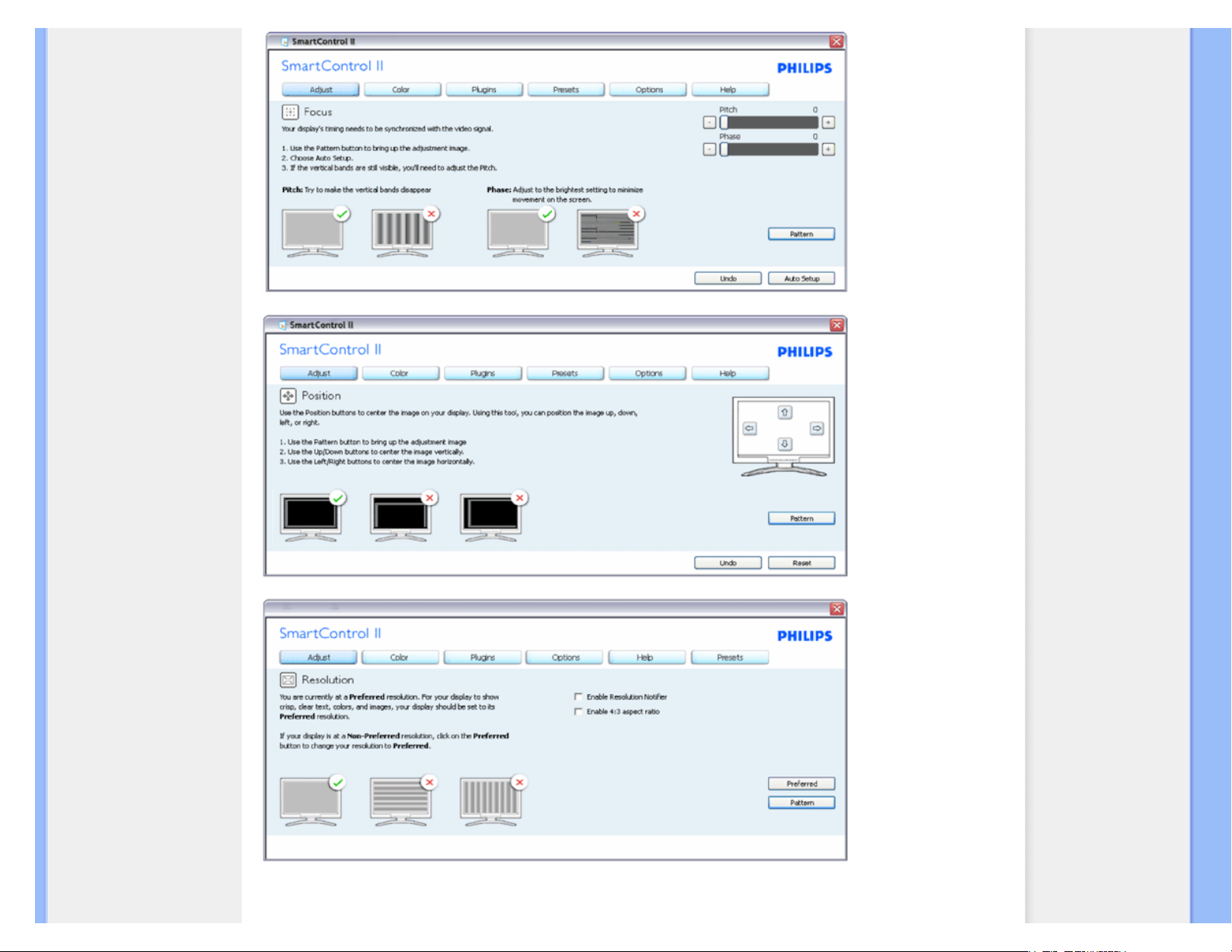Select the vertical bands monitor thumbnail in Focus

(x=402, y=232)
